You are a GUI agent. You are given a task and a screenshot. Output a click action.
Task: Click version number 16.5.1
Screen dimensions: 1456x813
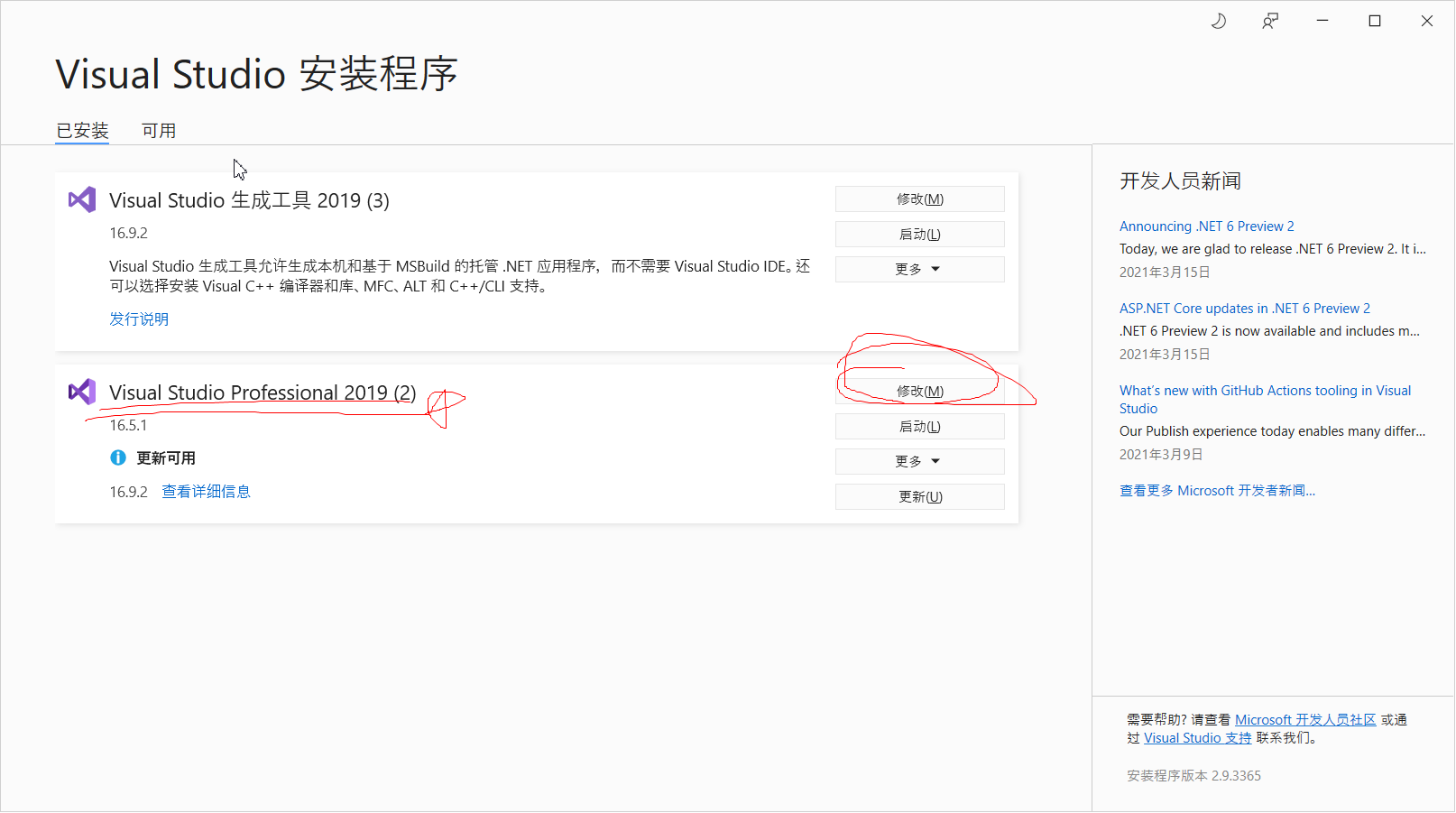pyautogui.click(x=128, y=425)
